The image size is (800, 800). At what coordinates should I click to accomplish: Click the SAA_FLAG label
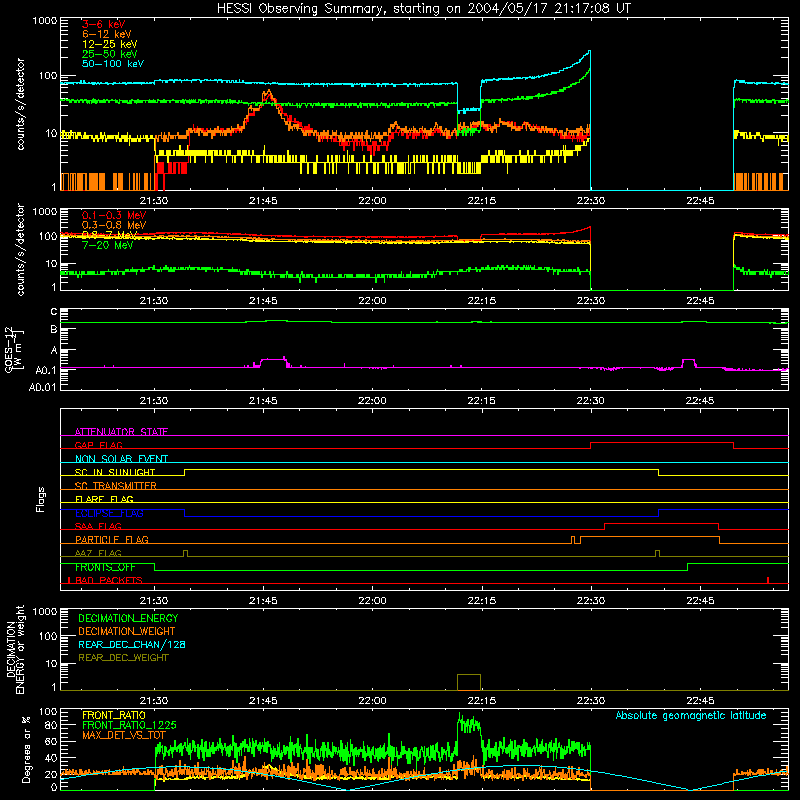[98, 526]
